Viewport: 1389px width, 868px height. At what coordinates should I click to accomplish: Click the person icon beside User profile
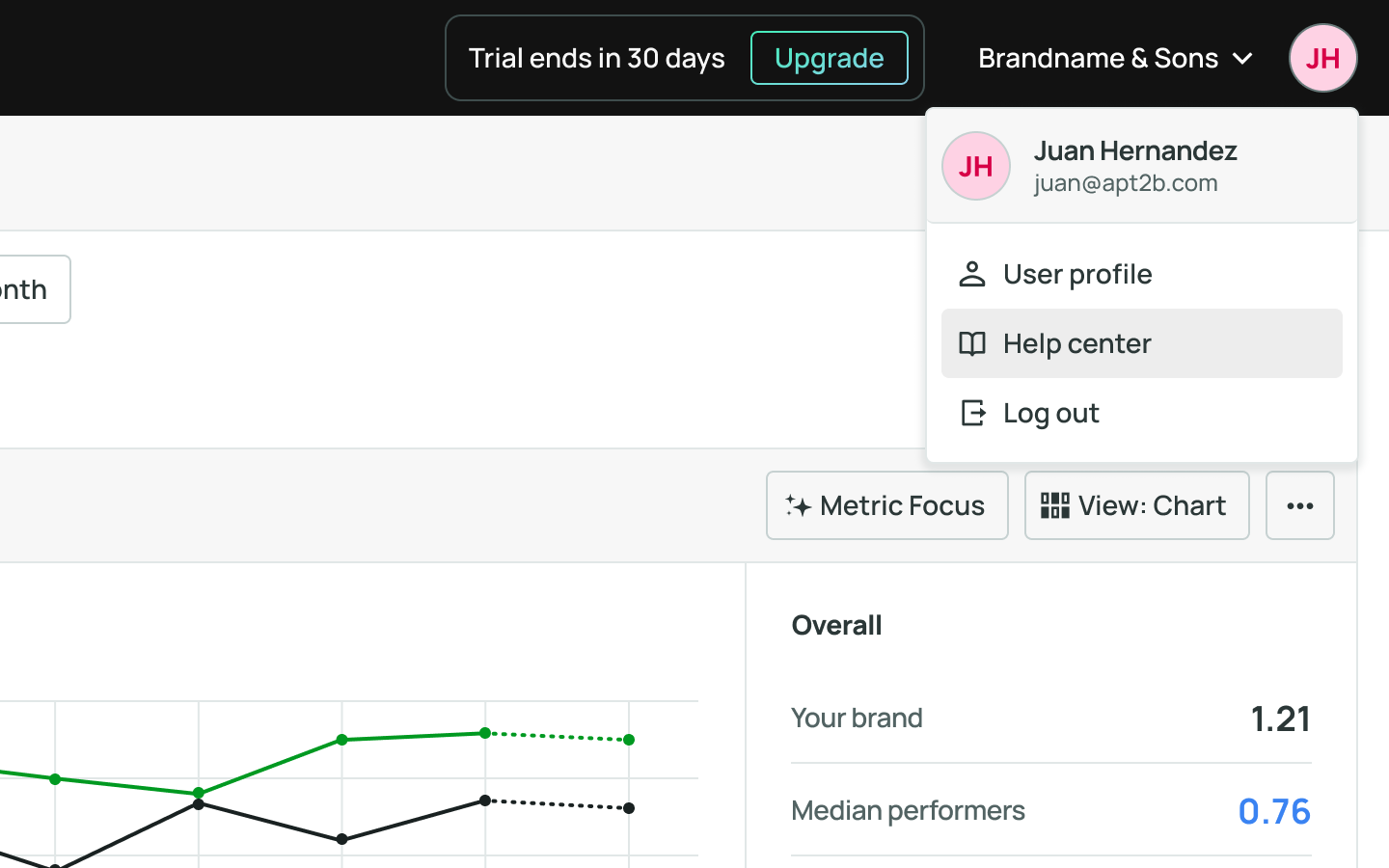pos(971,274)
